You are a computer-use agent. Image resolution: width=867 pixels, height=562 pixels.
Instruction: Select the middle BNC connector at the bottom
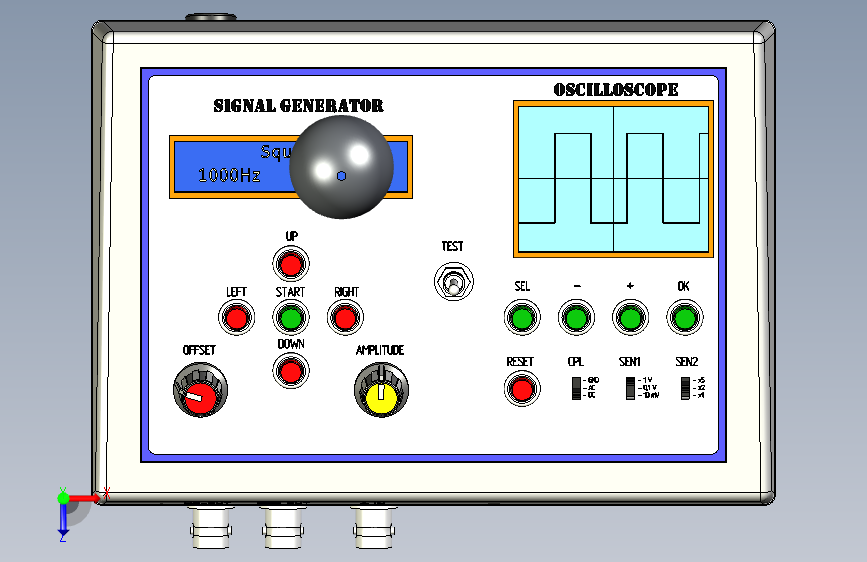click(x=284, y=527)
